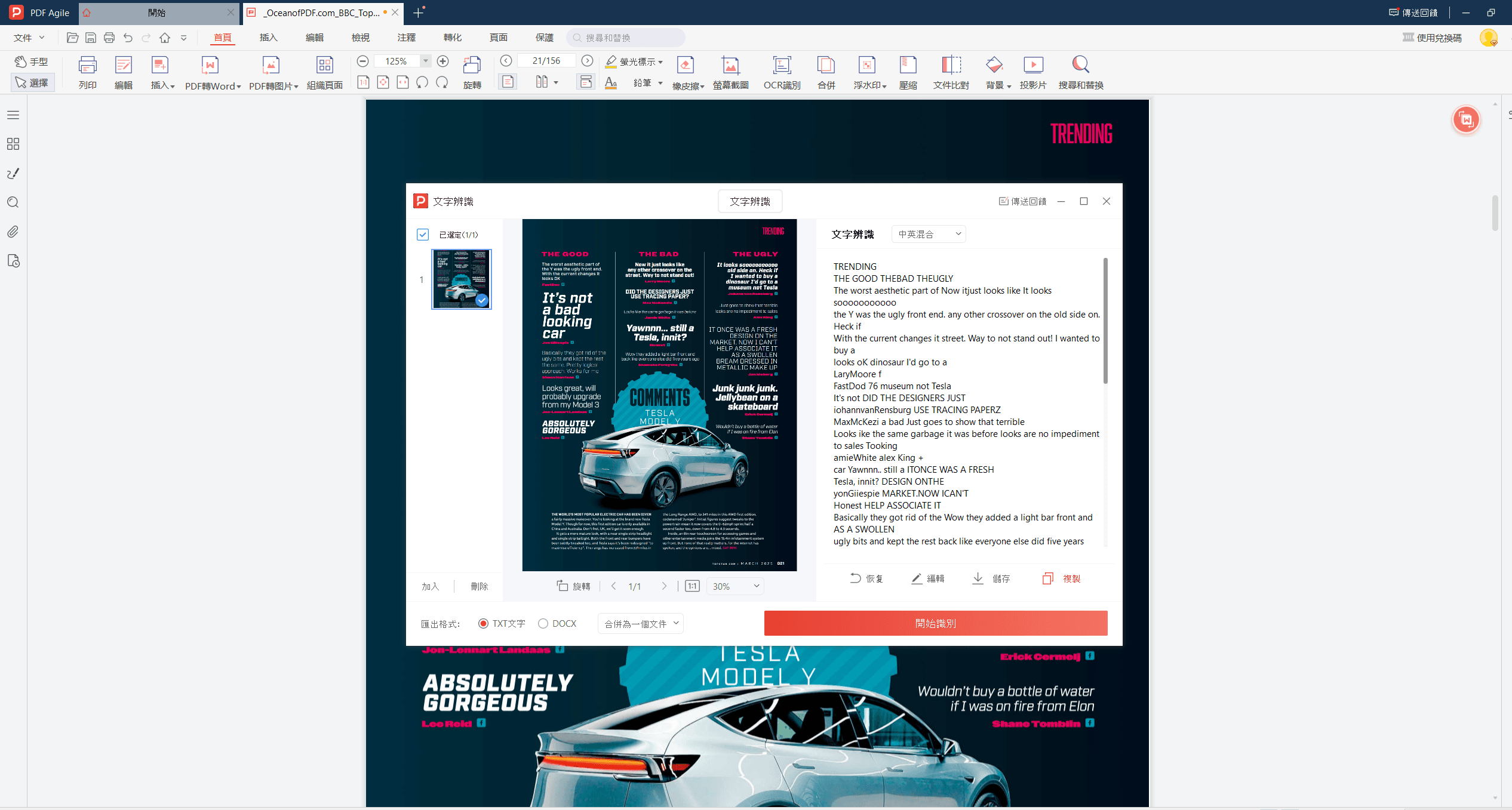Open the search panel in left sidebar
Screen dimensions: 1512x810
[13, 202]
